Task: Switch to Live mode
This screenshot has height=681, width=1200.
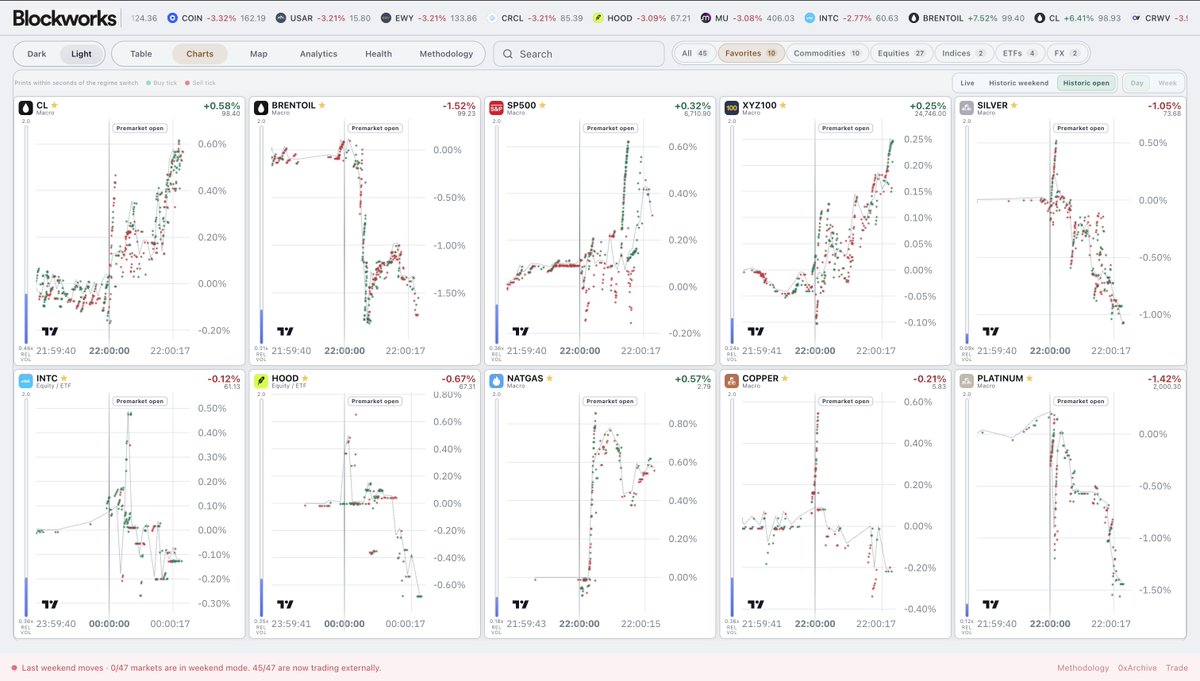Action: click(967, 83)
